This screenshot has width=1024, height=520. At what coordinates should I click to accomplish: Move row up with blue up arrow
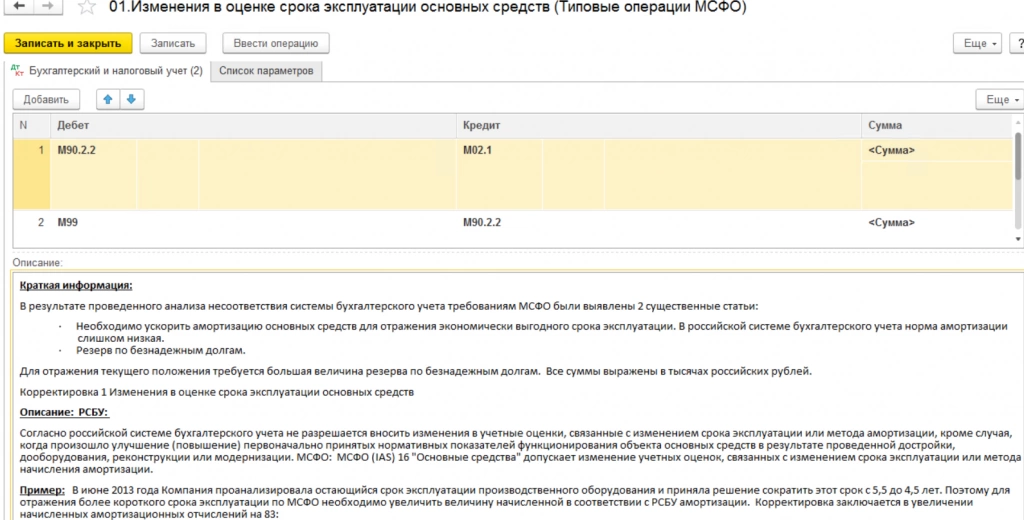108,99
